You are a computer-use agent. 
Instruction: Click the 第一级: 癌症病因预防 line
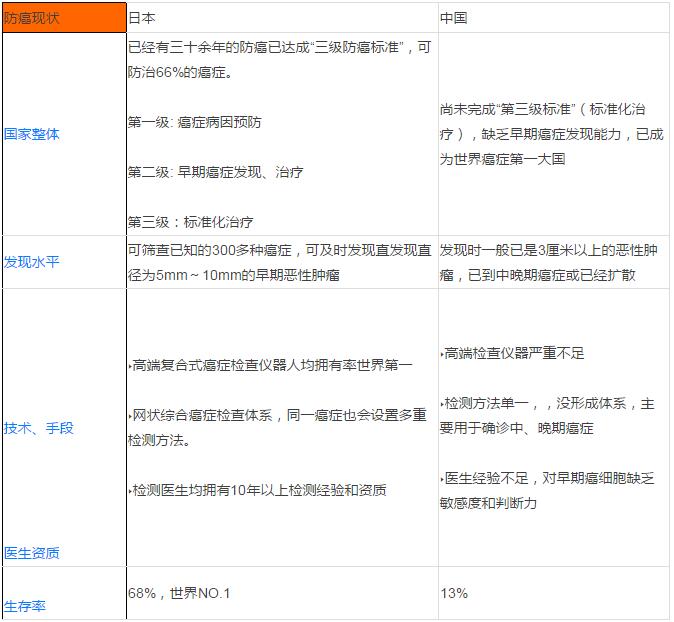pyautogui.click(x=194, y=122)
